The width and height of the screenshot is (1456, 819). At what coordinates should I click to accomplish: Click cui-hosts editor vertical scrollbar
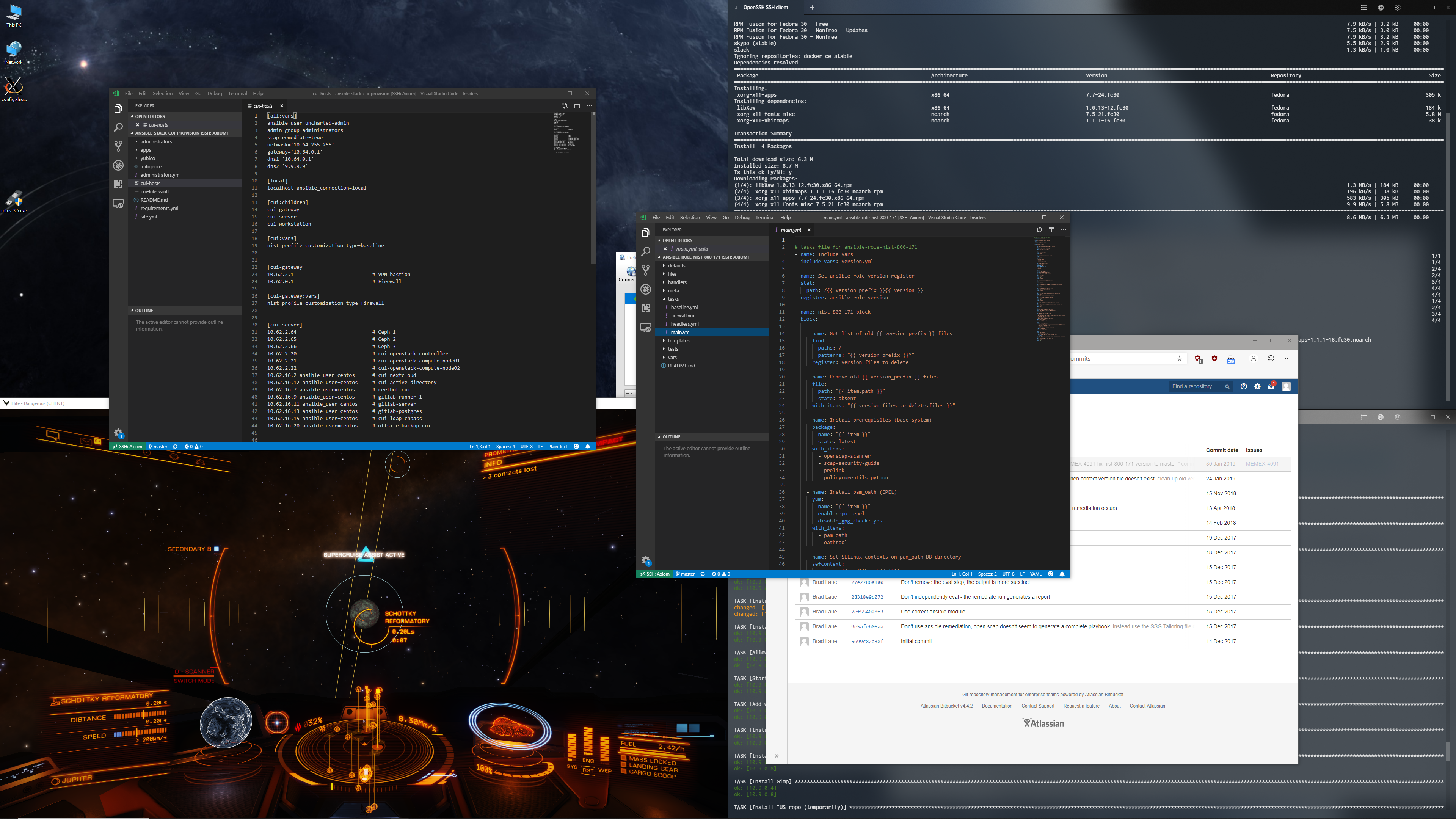tap(593, 188)
